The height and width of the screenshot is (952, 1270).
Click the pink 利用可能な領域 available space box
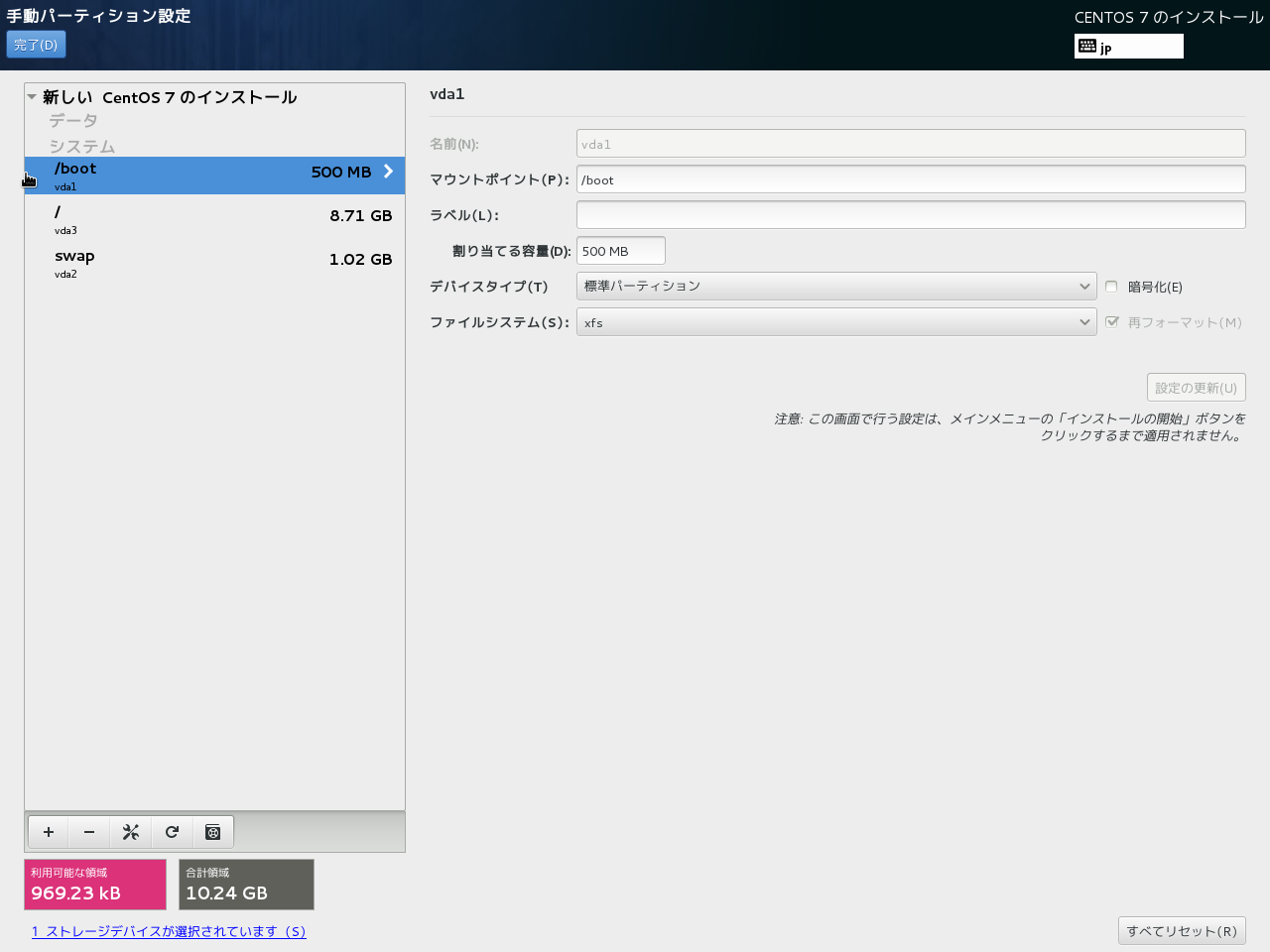[x=95, y=885]
